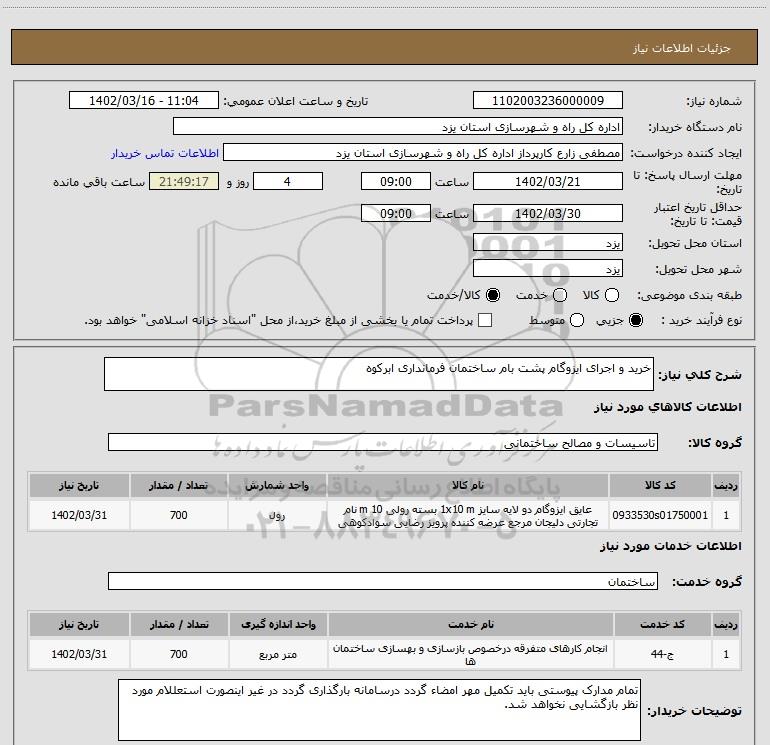Click the remaining time 21:49:17 field
This screenshot has width=770, height=745.
(x=184, y=181)
